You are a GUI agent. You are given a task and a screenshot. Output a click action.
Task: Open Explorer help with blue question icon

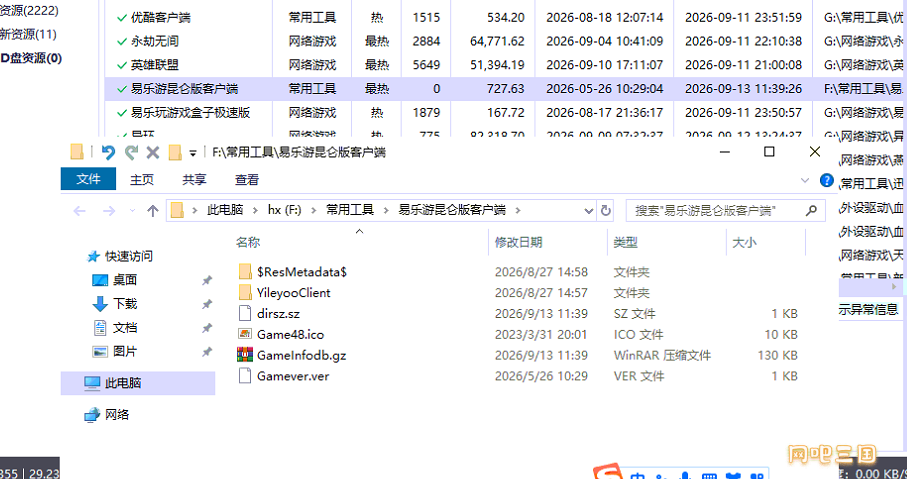click(x=827, y=180)
